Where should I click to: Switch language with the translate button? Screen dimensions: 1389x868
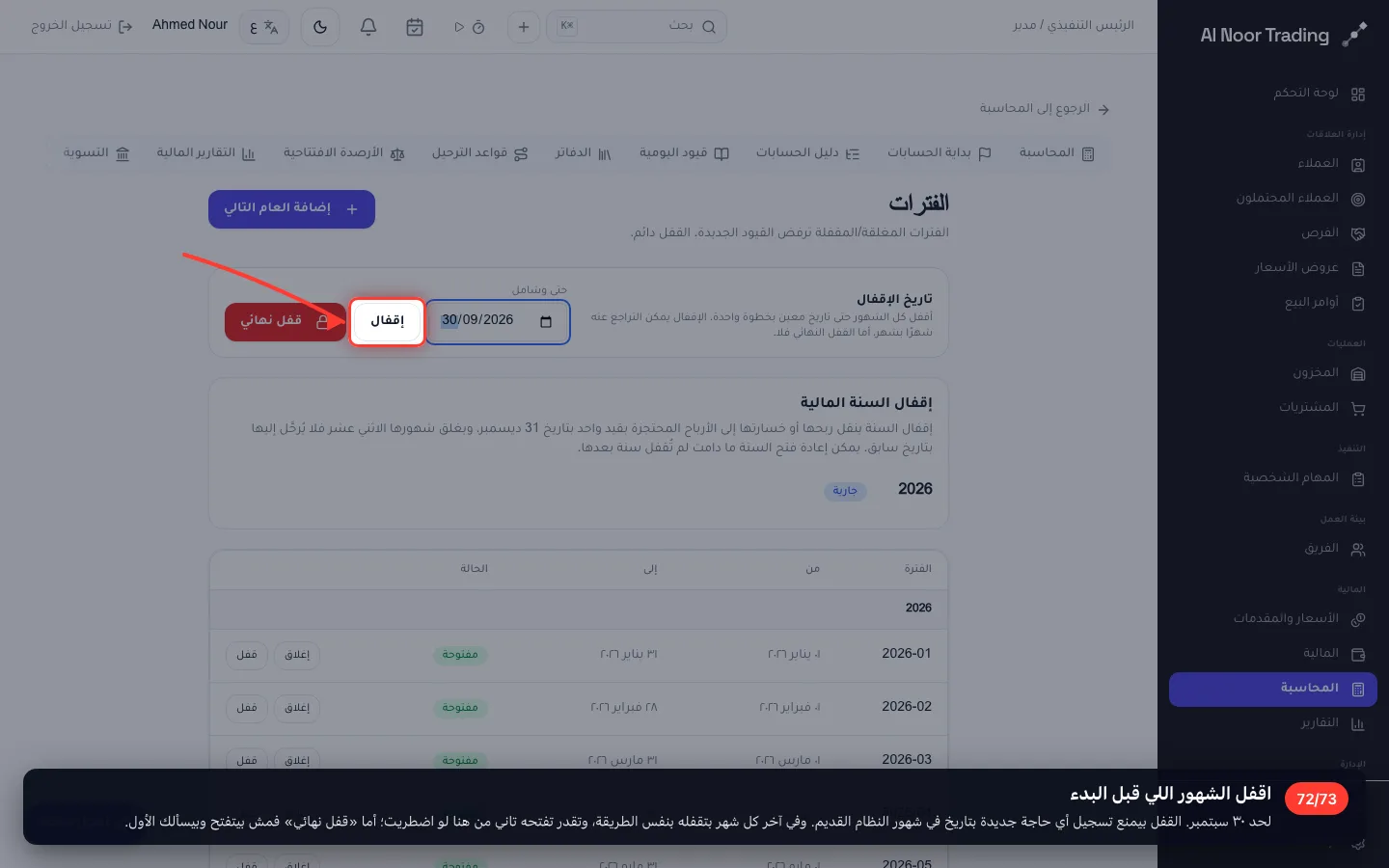[263, 27]
